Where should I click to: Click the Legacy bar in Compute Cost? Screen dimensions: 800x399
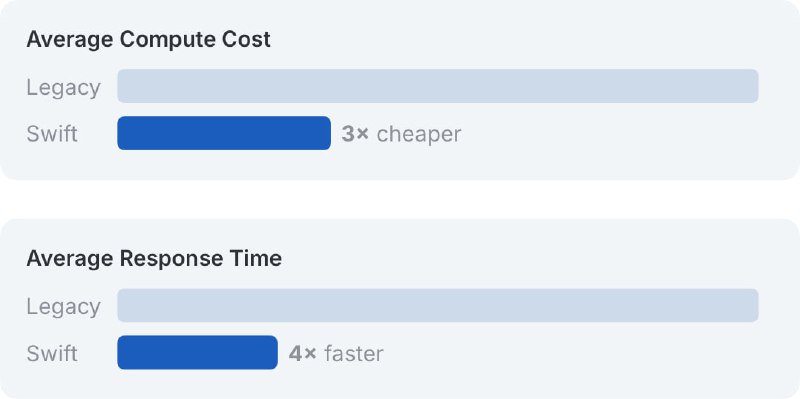(x=438, y=86)
